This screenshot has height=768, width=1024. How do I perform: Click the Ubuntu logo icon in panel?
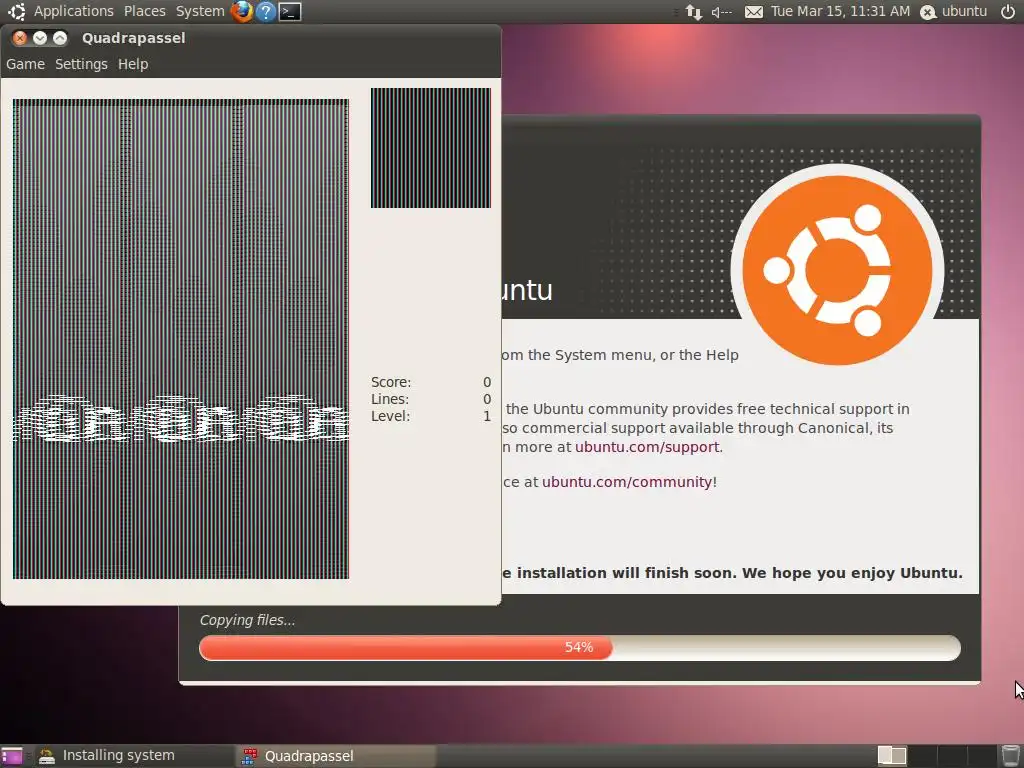[x=16, y=11]
